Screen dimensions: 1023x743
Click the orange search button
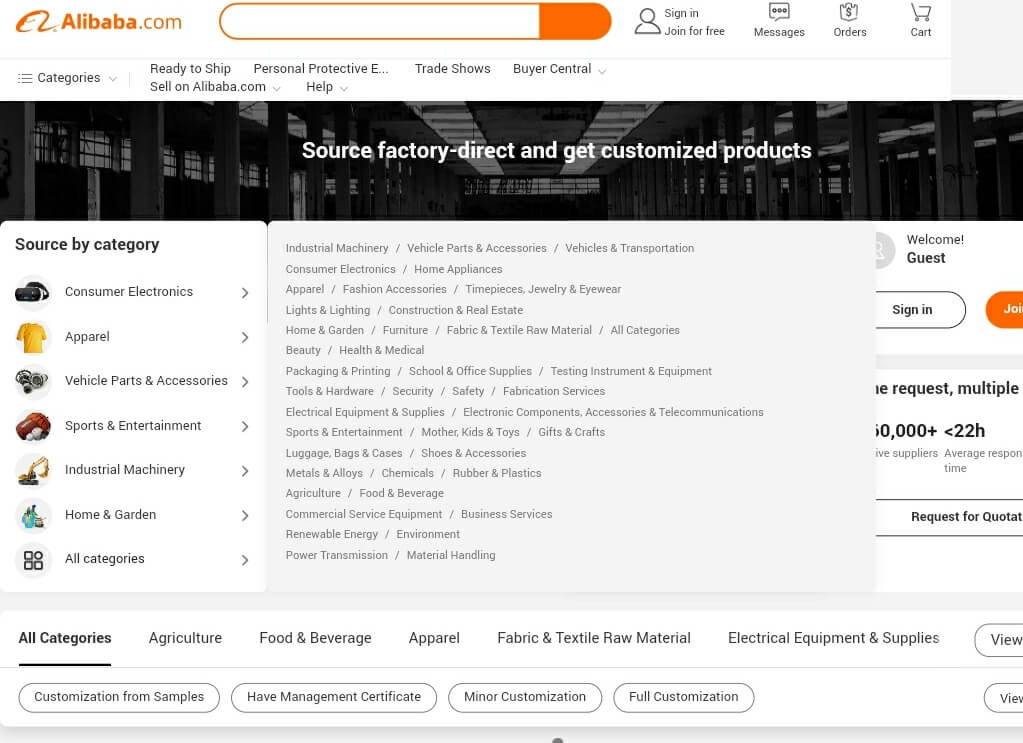tap(575, 22)
